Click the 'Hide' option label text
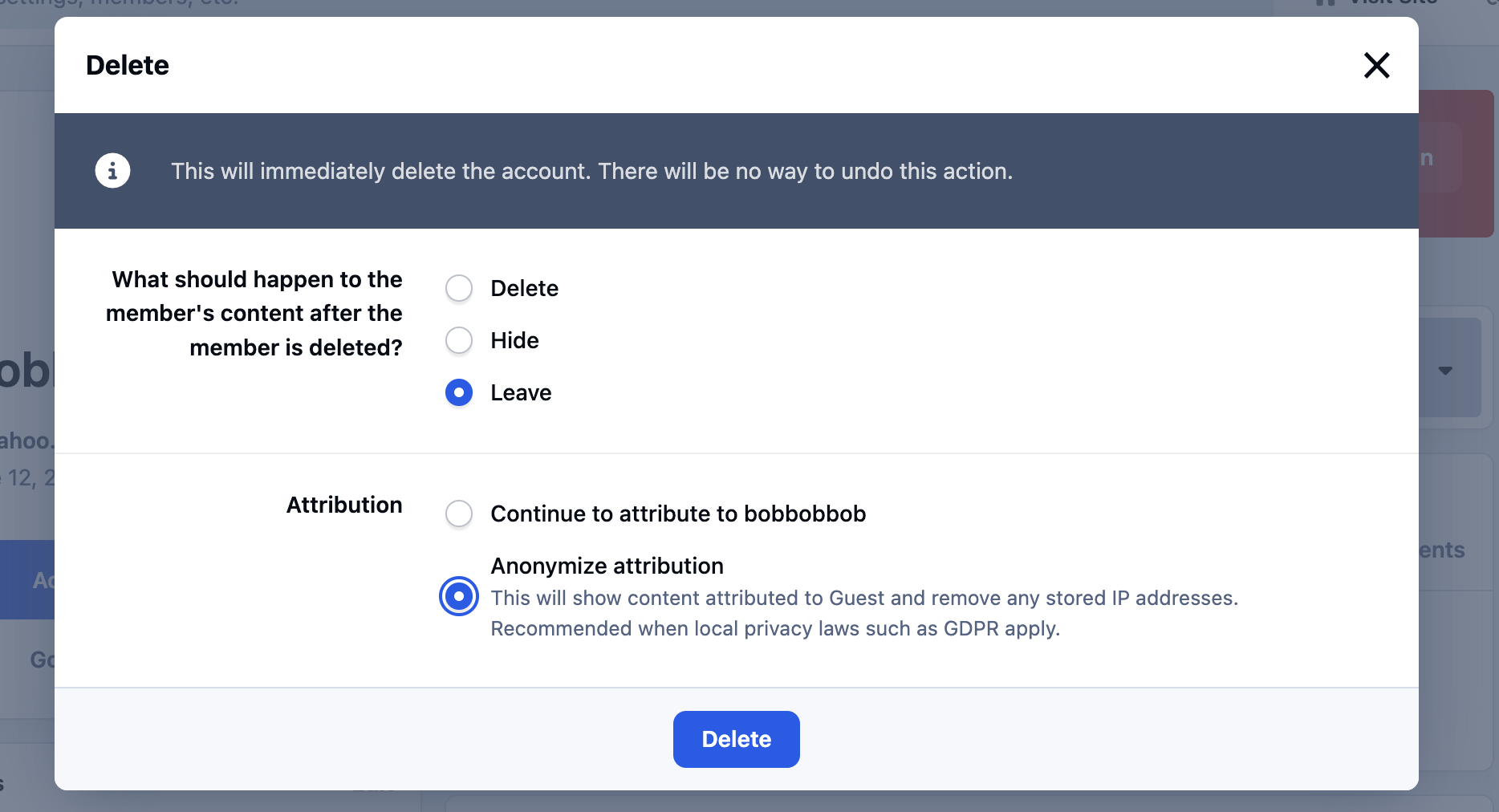1499x812 pixels. tap(514, 340)
